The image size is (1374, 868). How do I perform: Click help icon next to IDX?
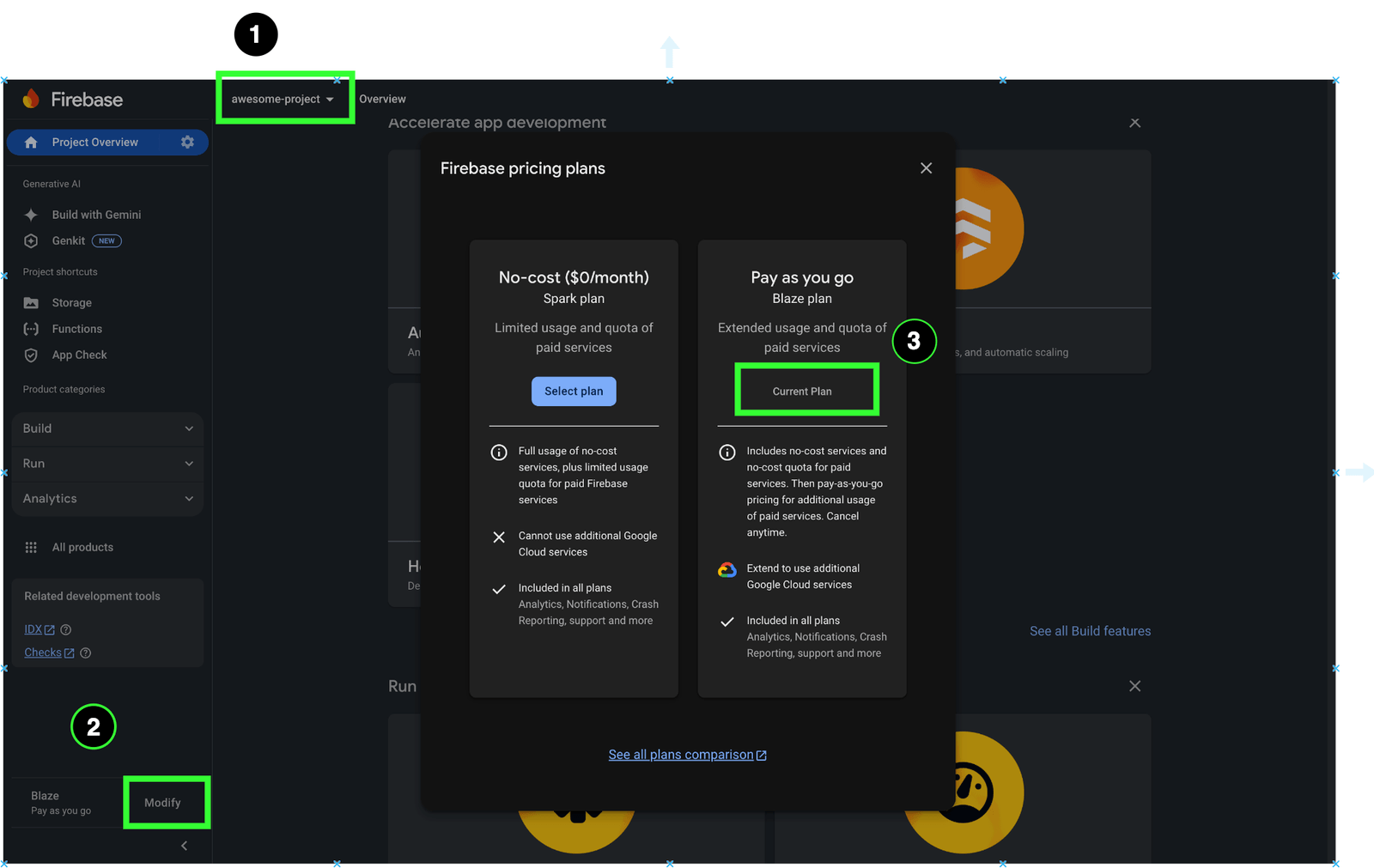[66, 629]
